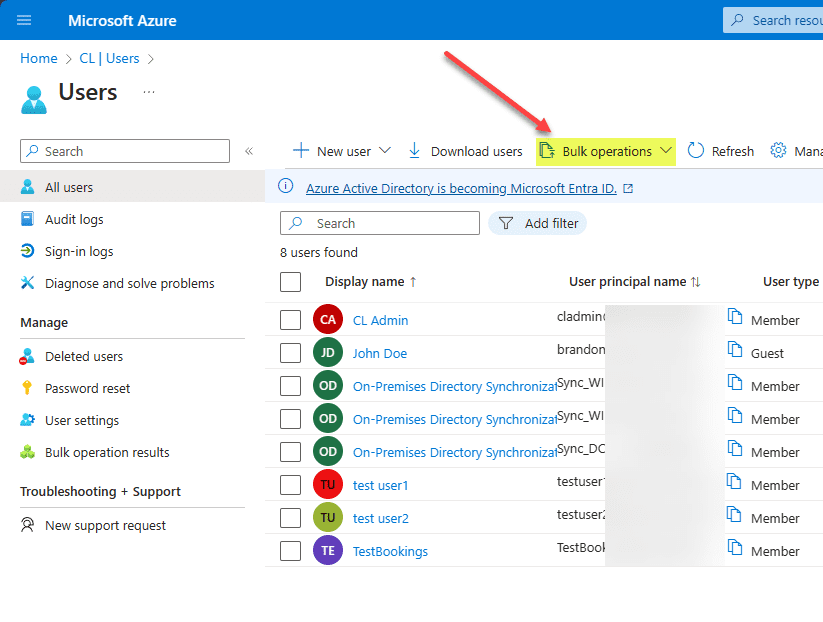
Task: Open the CL Admin user profile
Action: point(381,320)
